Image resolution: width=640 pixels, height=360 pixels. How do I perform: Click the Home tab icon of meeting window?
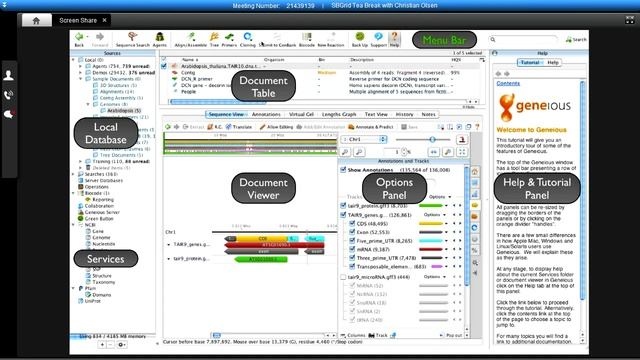pos(36,20)
